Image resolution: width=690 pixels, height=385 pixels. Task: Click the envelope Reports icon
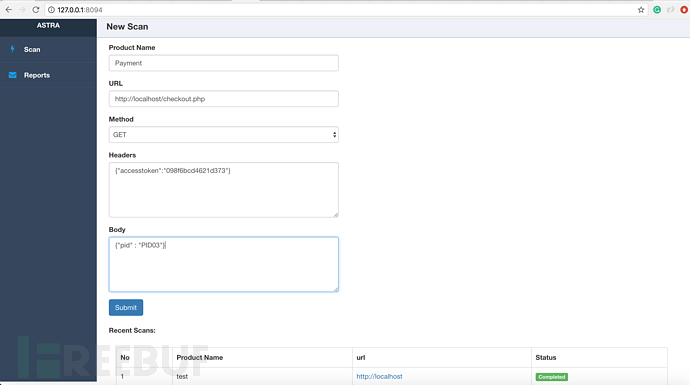(x=13, y=75)
